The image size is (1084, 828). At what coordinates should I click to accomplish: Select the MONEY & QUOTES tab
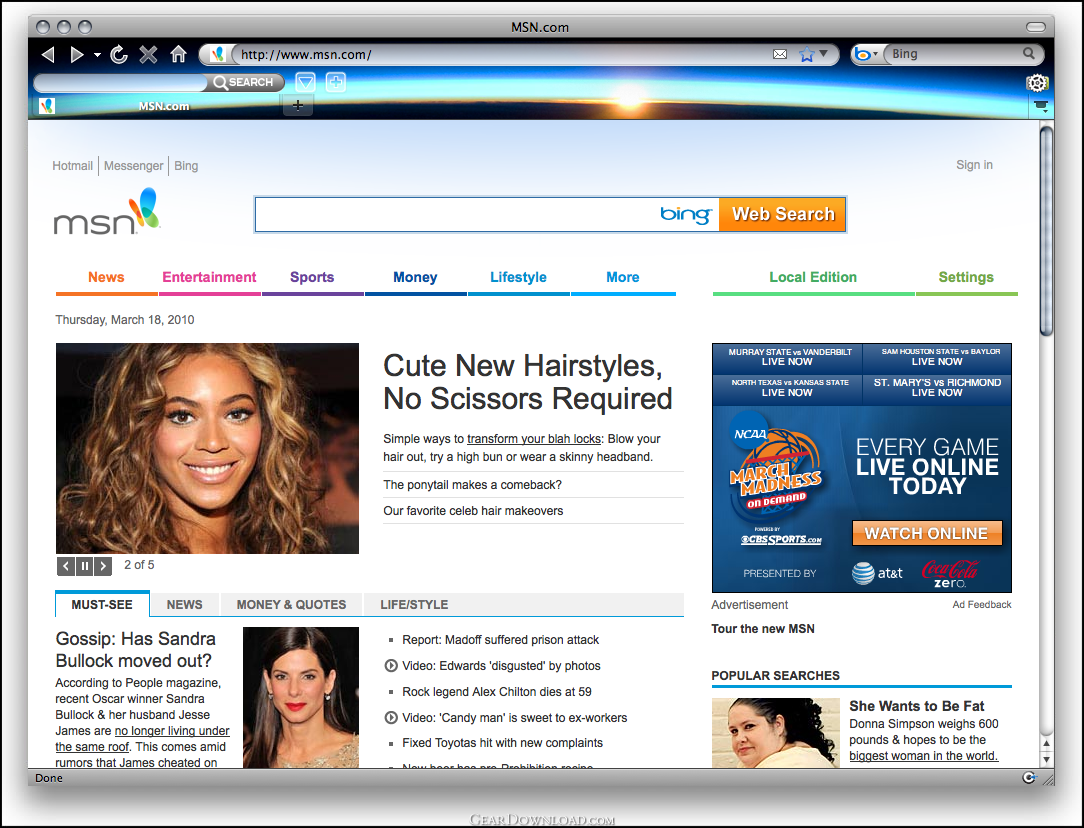[x=291, y=605]
